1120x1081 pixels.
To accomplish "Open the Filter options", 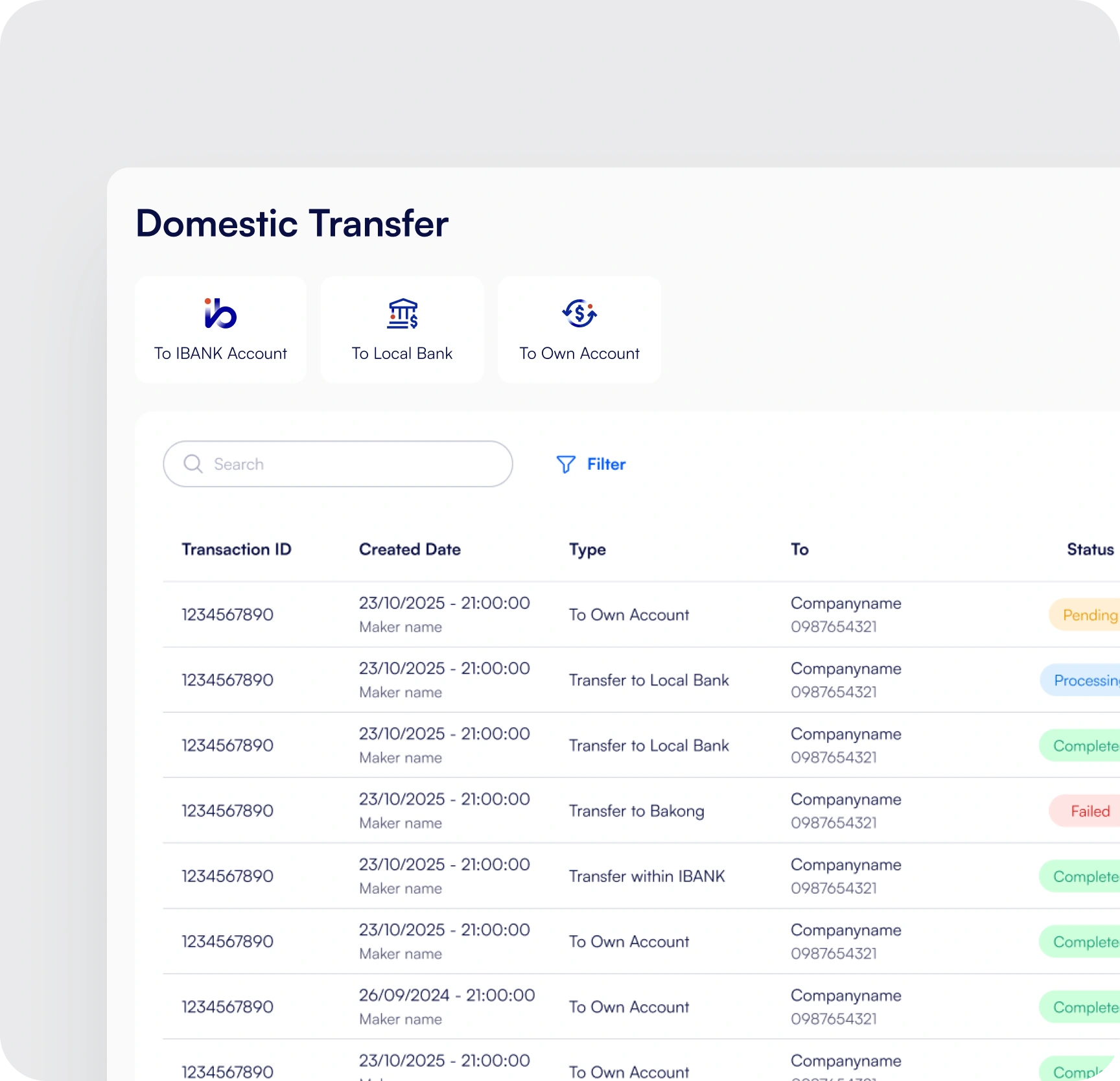I will (x=591, y=464).
